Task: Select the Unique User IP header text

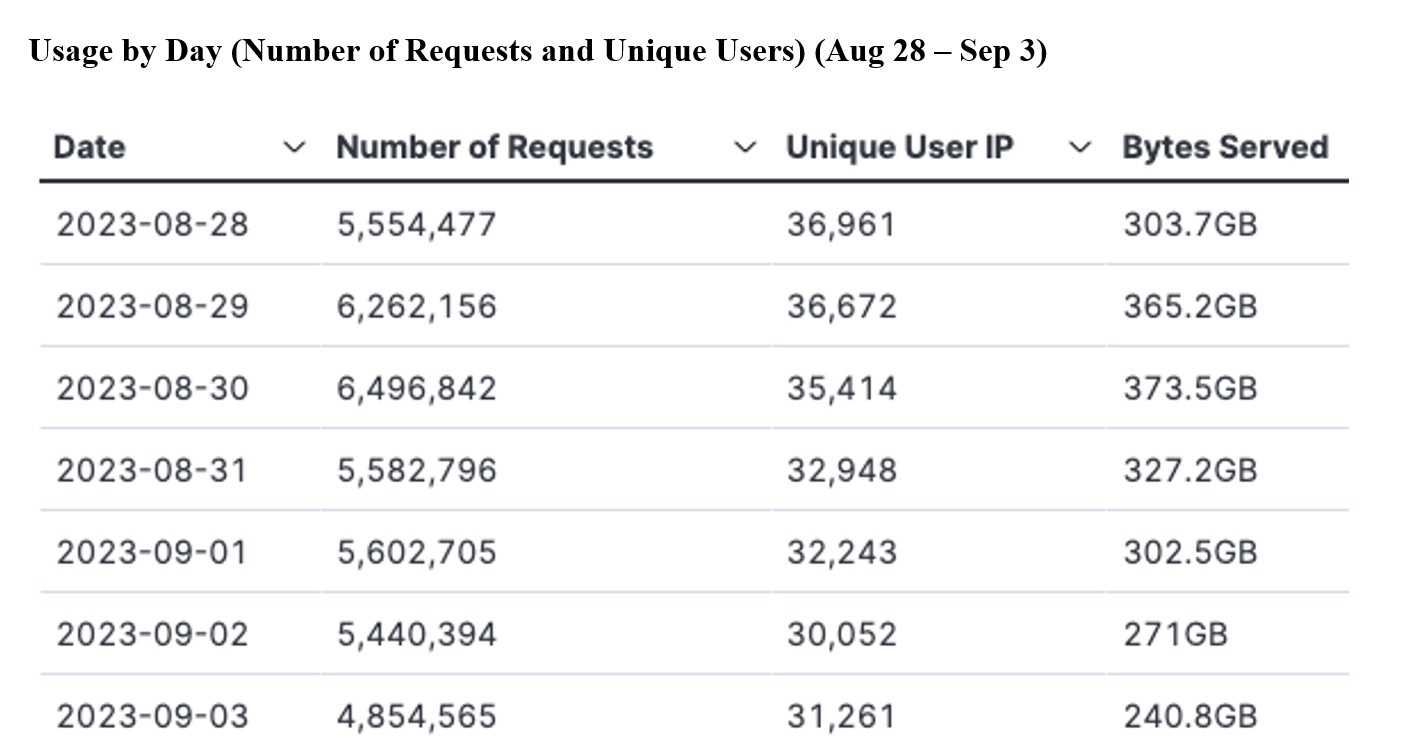Action: pyautogui.click(x=900, y=147)
